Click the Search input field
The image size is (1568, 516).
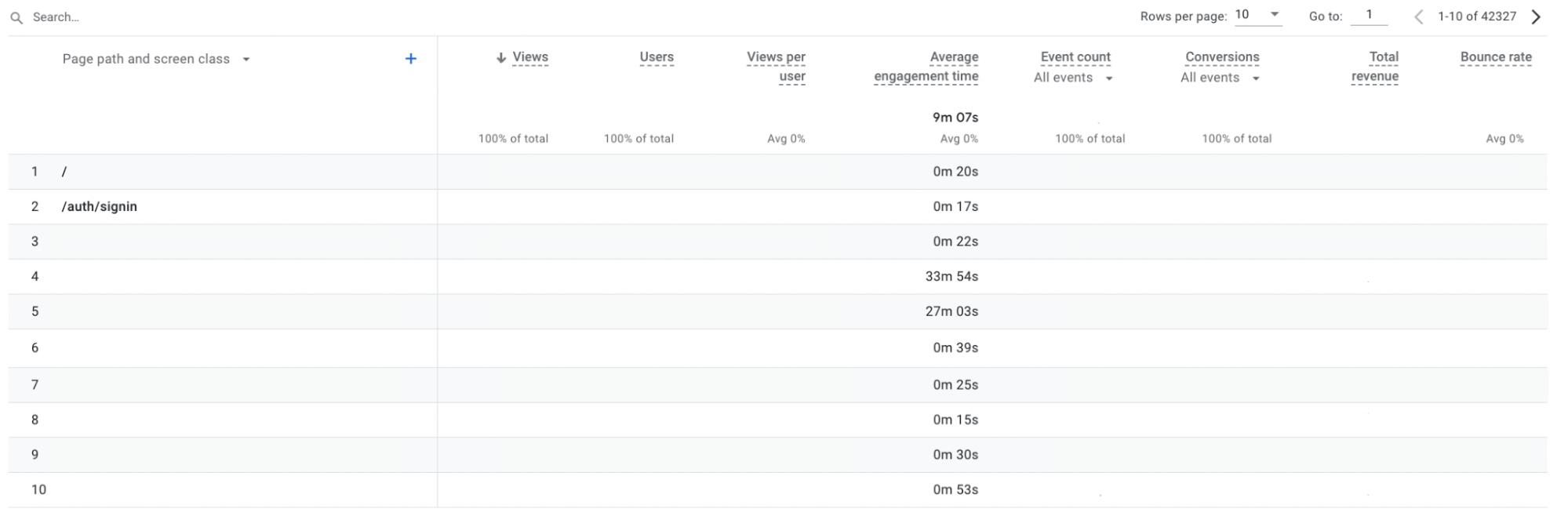coord(157,17)
